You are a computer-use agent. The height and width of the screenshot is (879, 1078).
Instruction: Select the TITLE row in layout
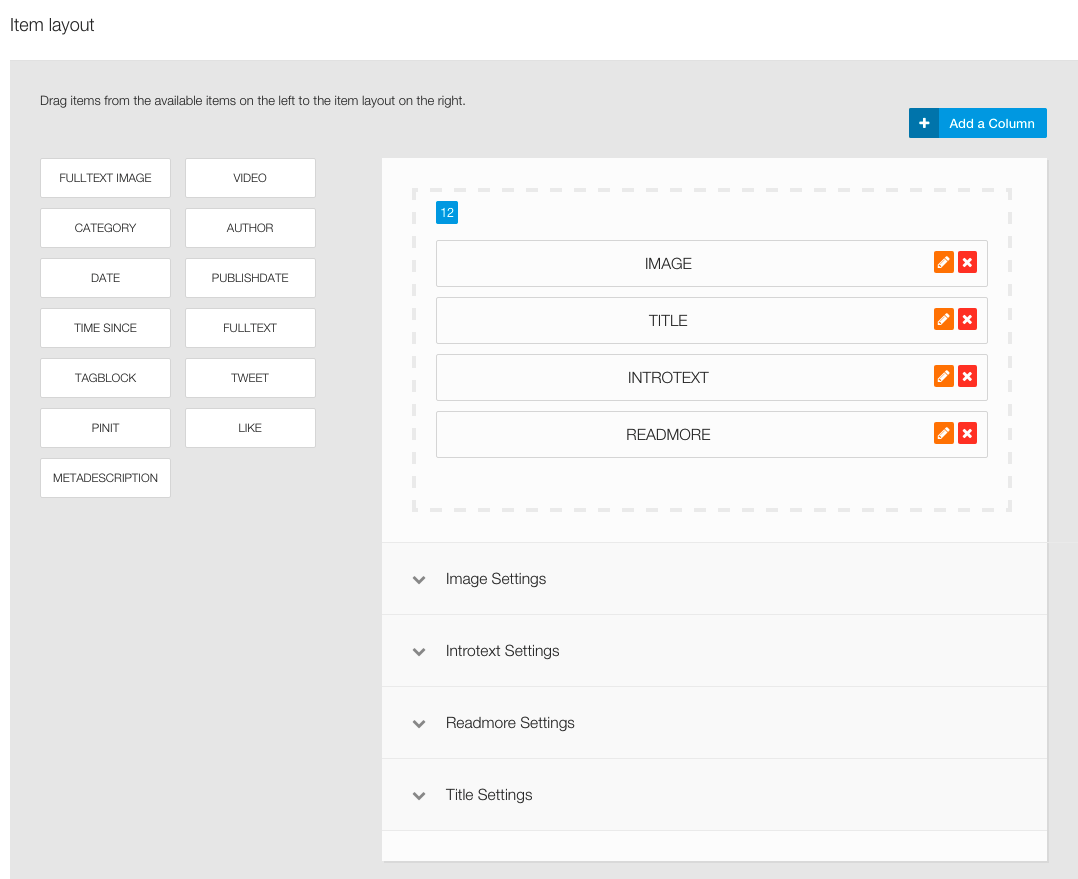click(712, 320)
